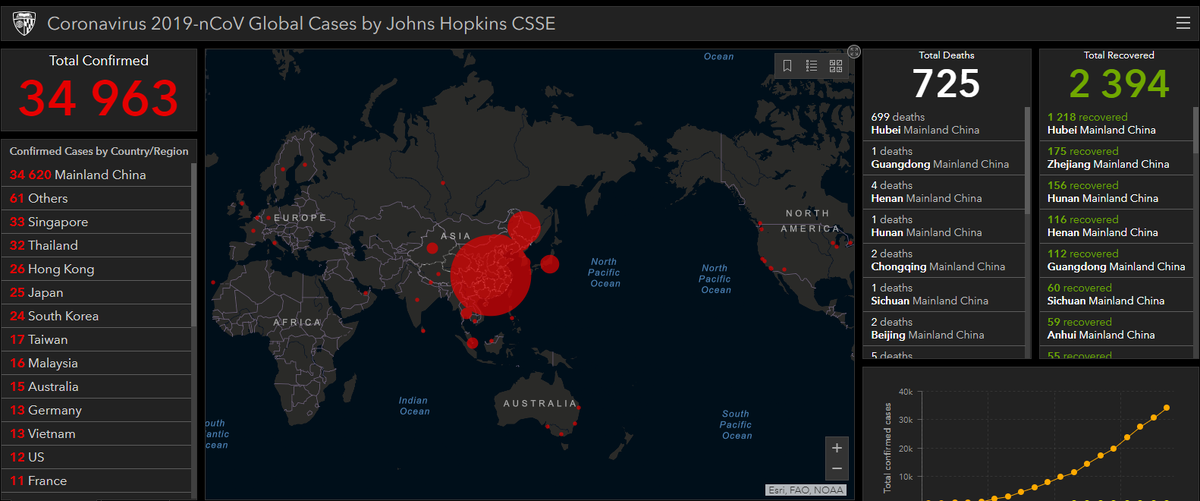Click the last data point on confirmed chart
The image size is (1200, 501).
click(1167, 408)
